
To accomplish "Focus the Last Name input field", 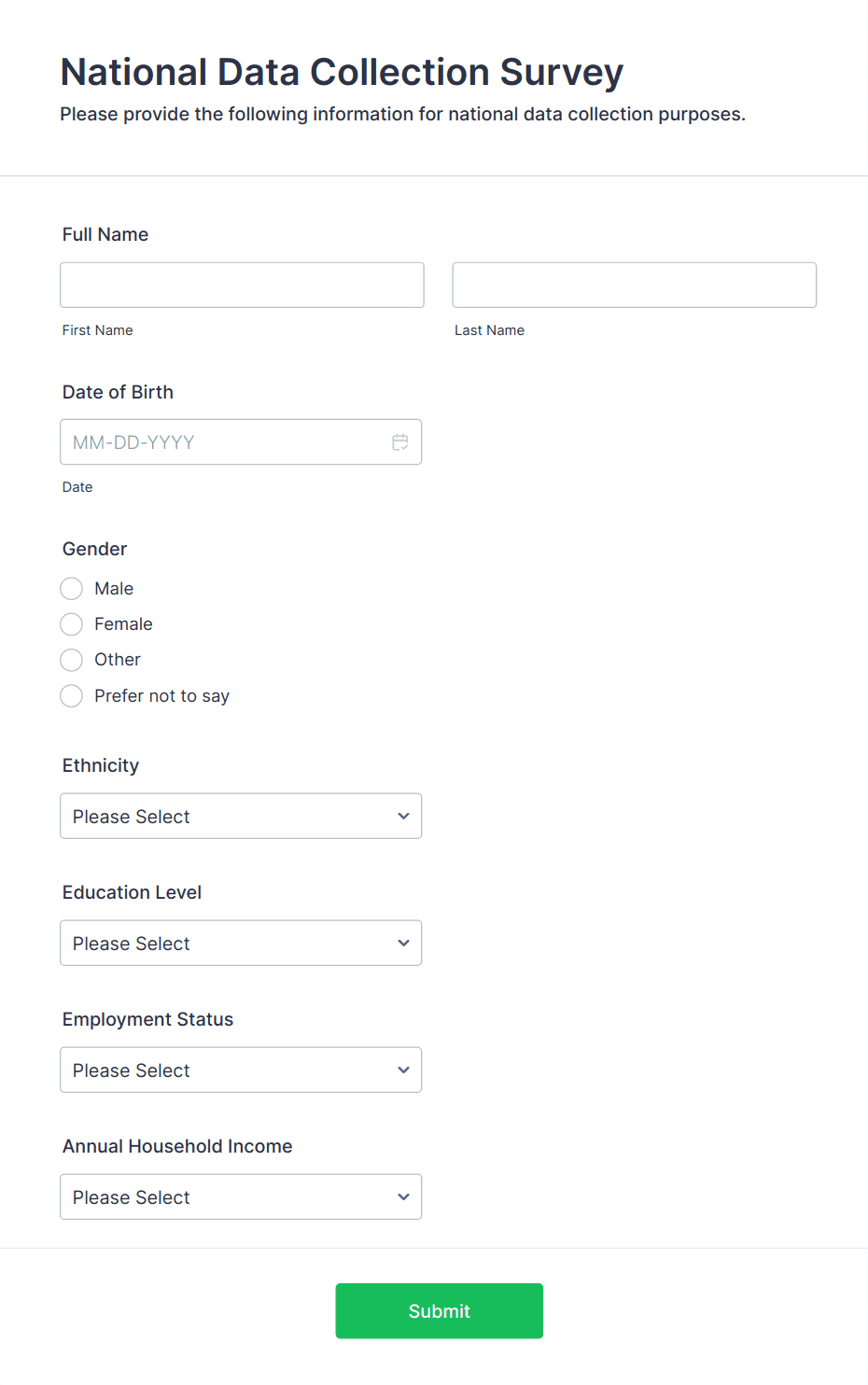I will coord(634,285).
